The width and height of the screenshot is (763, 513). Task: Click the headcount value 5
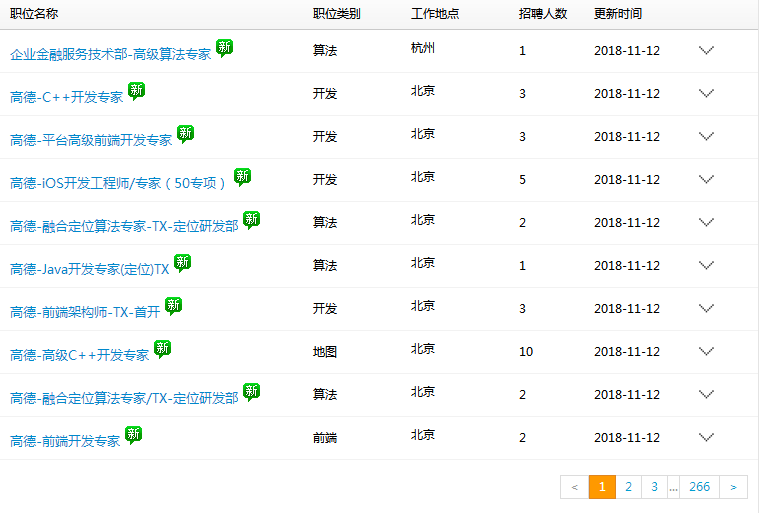[x=523, y=180]
